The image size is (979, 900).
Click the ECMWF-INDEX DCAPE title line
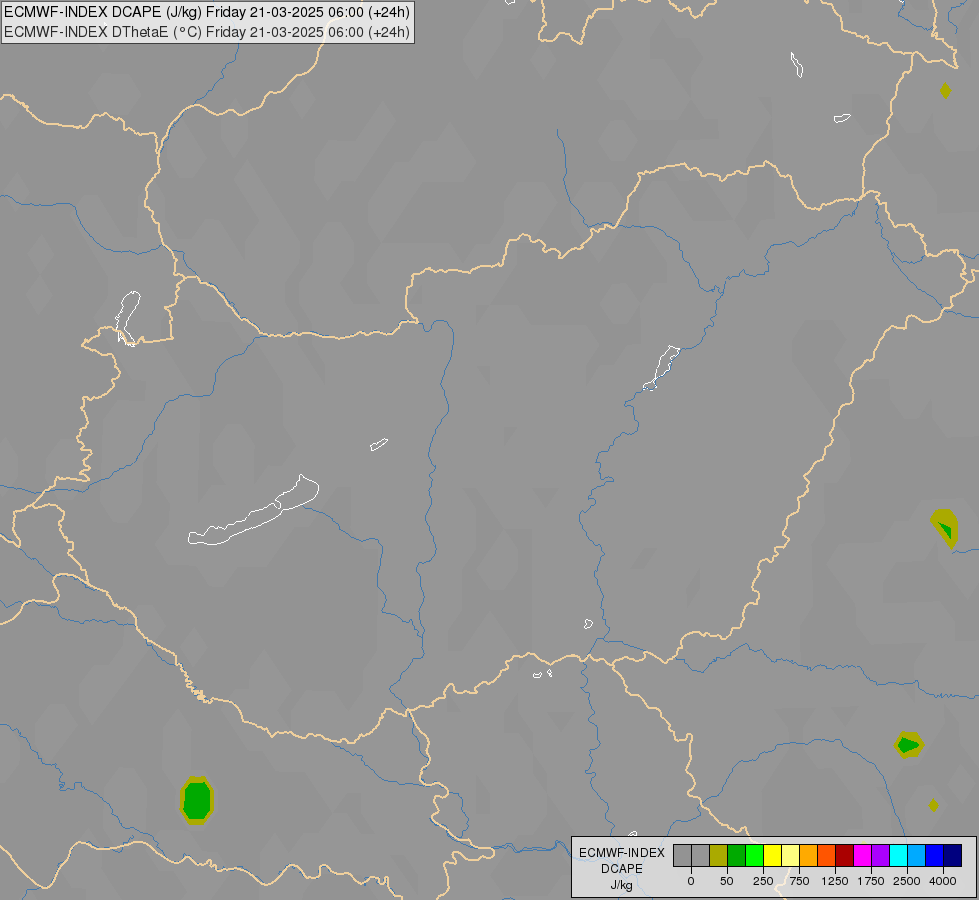pos(207,12)
